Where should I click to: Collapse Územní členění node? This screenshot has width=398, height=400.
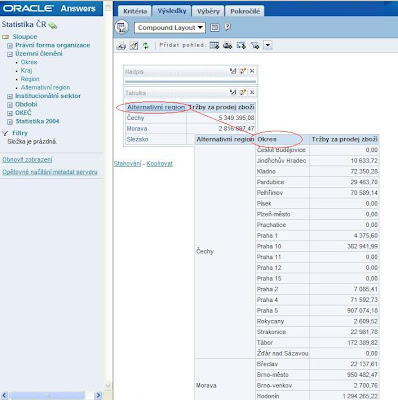click(x=10, y=54)
